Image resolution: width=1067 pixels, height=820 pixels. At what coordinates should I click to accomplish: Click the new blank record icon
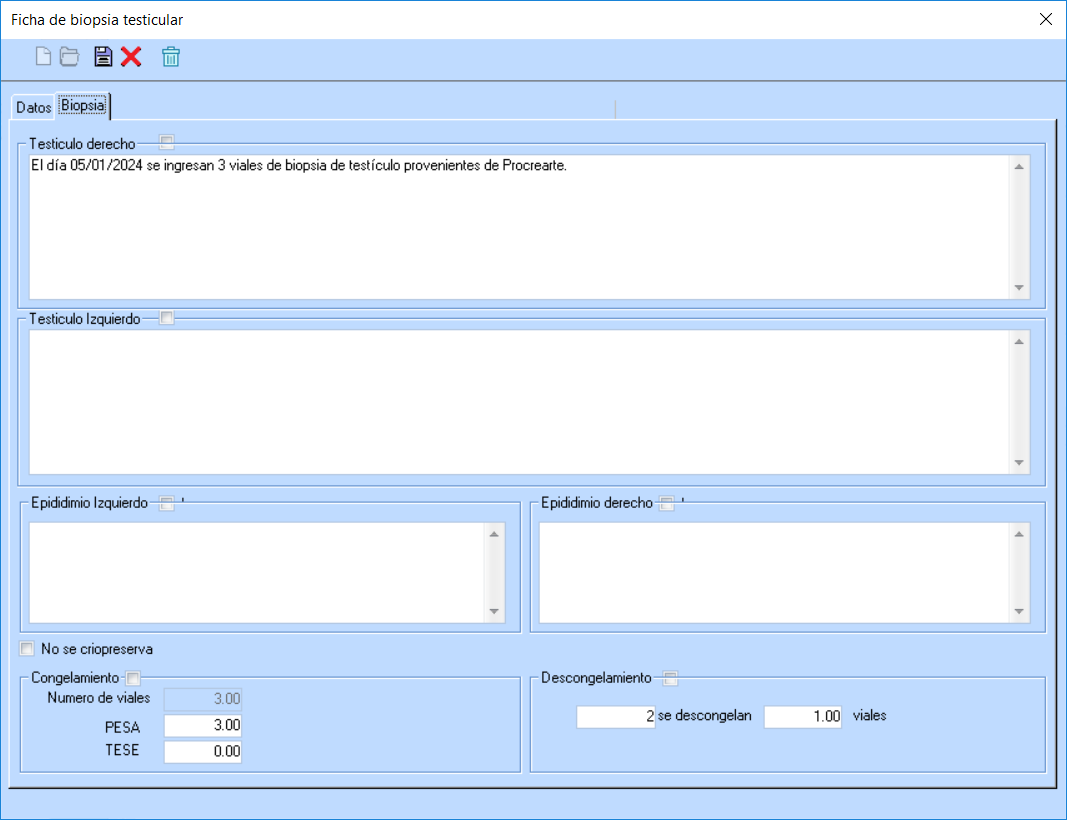(x=43, y=56)
